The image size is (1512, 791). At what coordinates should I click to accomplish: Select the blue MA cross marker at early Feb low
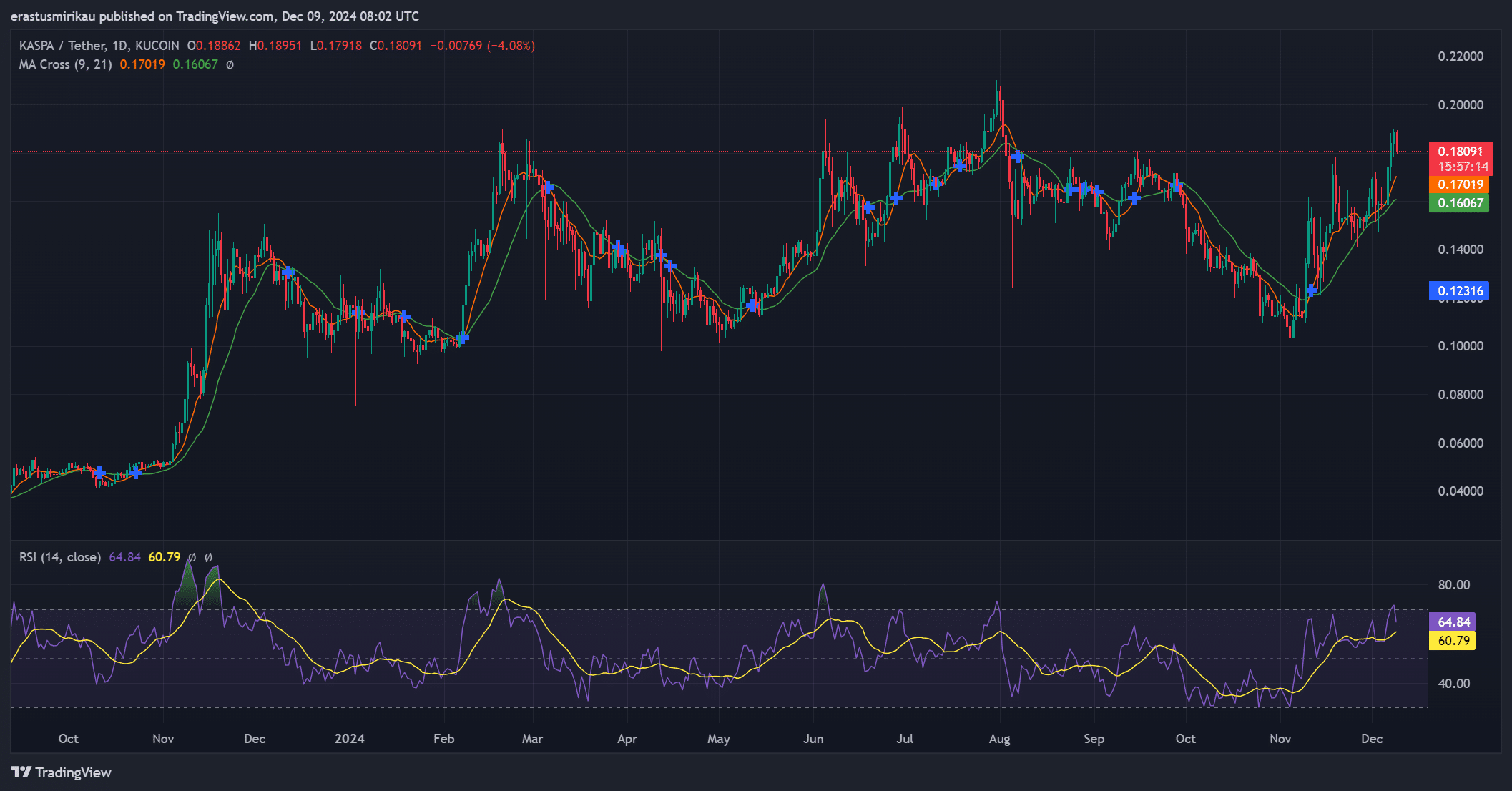click(462, 338)
